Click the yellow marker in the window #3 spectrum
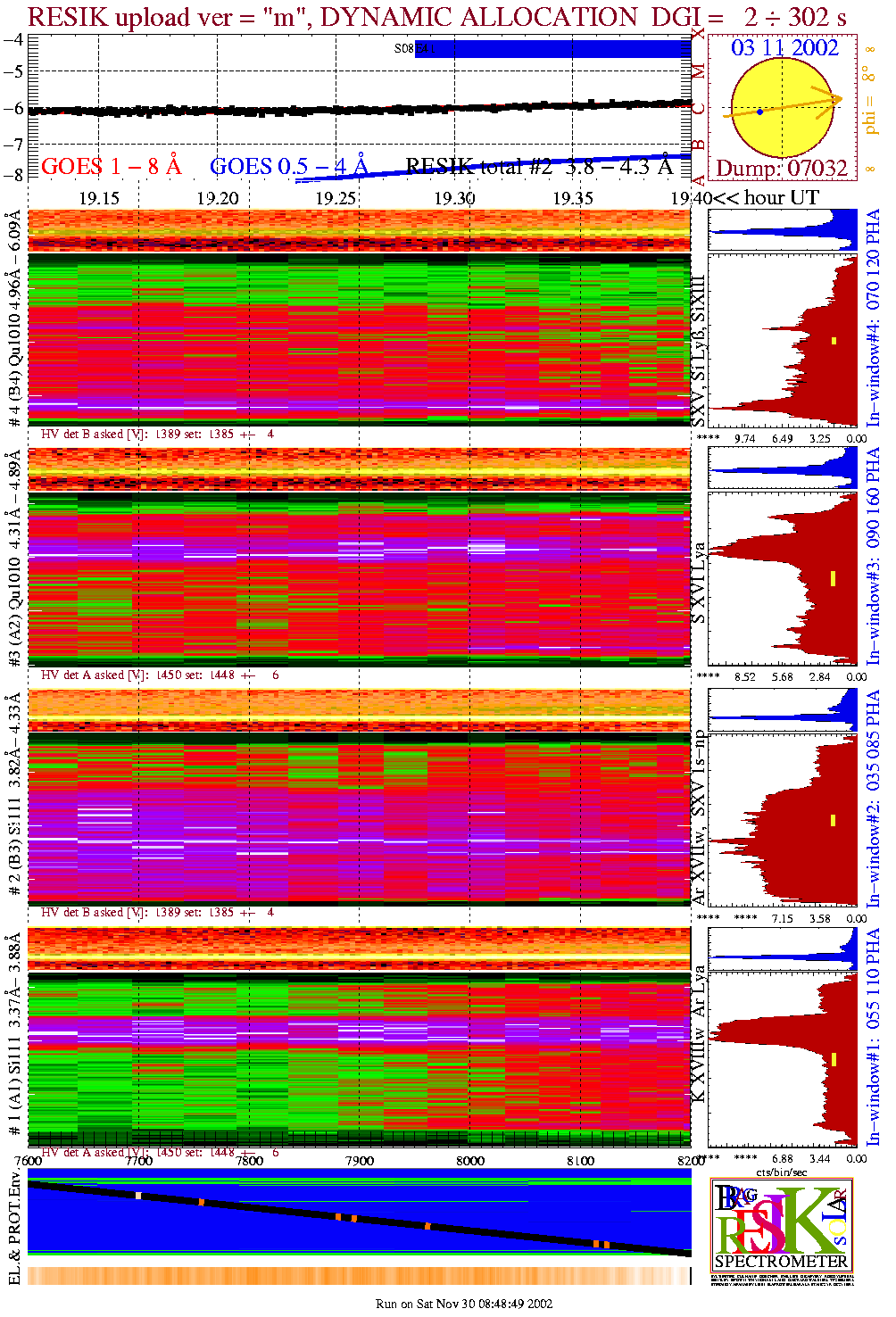 833,578
